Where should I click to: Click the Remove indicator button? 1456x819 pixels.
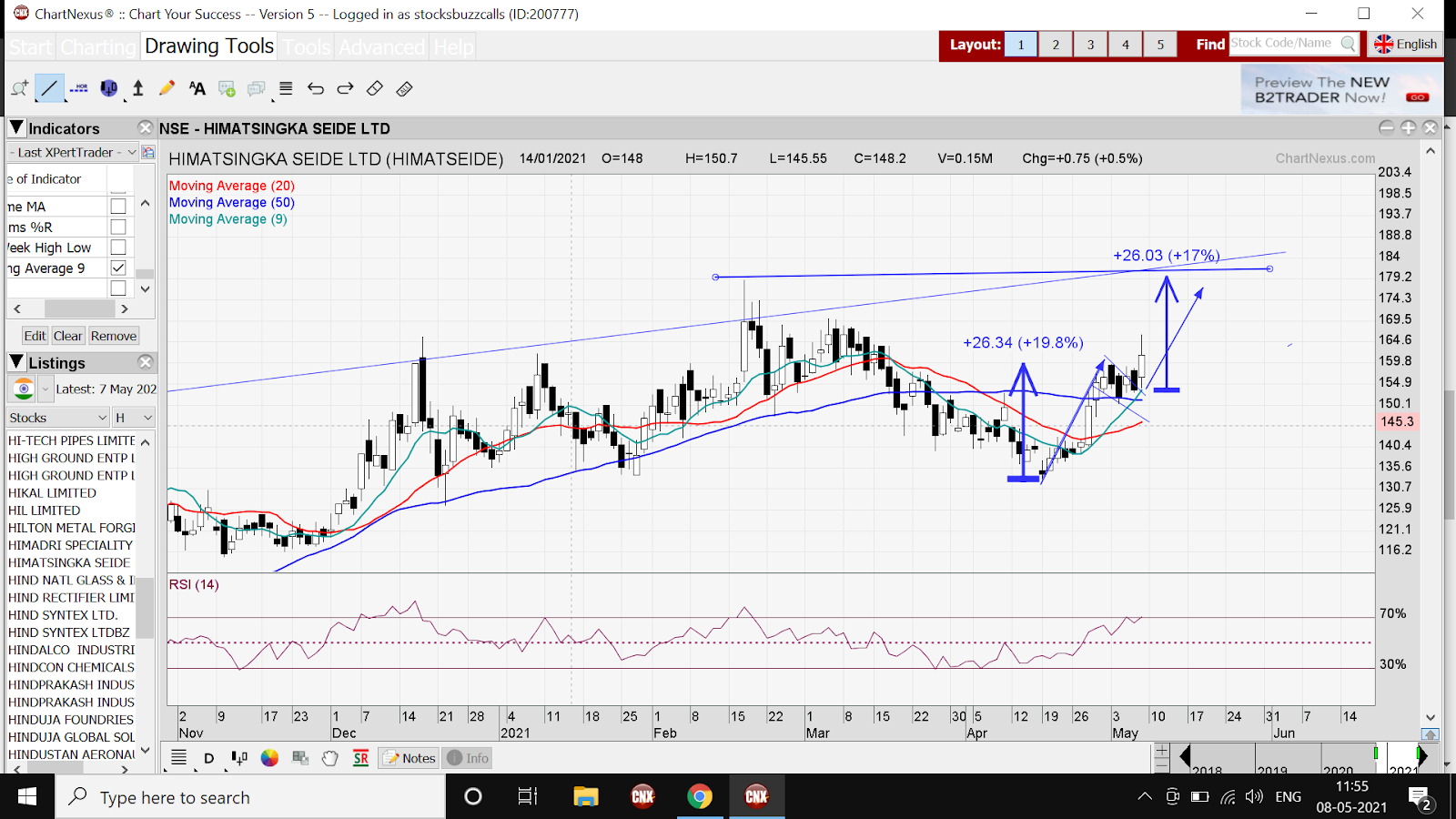click(x=114, y=336)
